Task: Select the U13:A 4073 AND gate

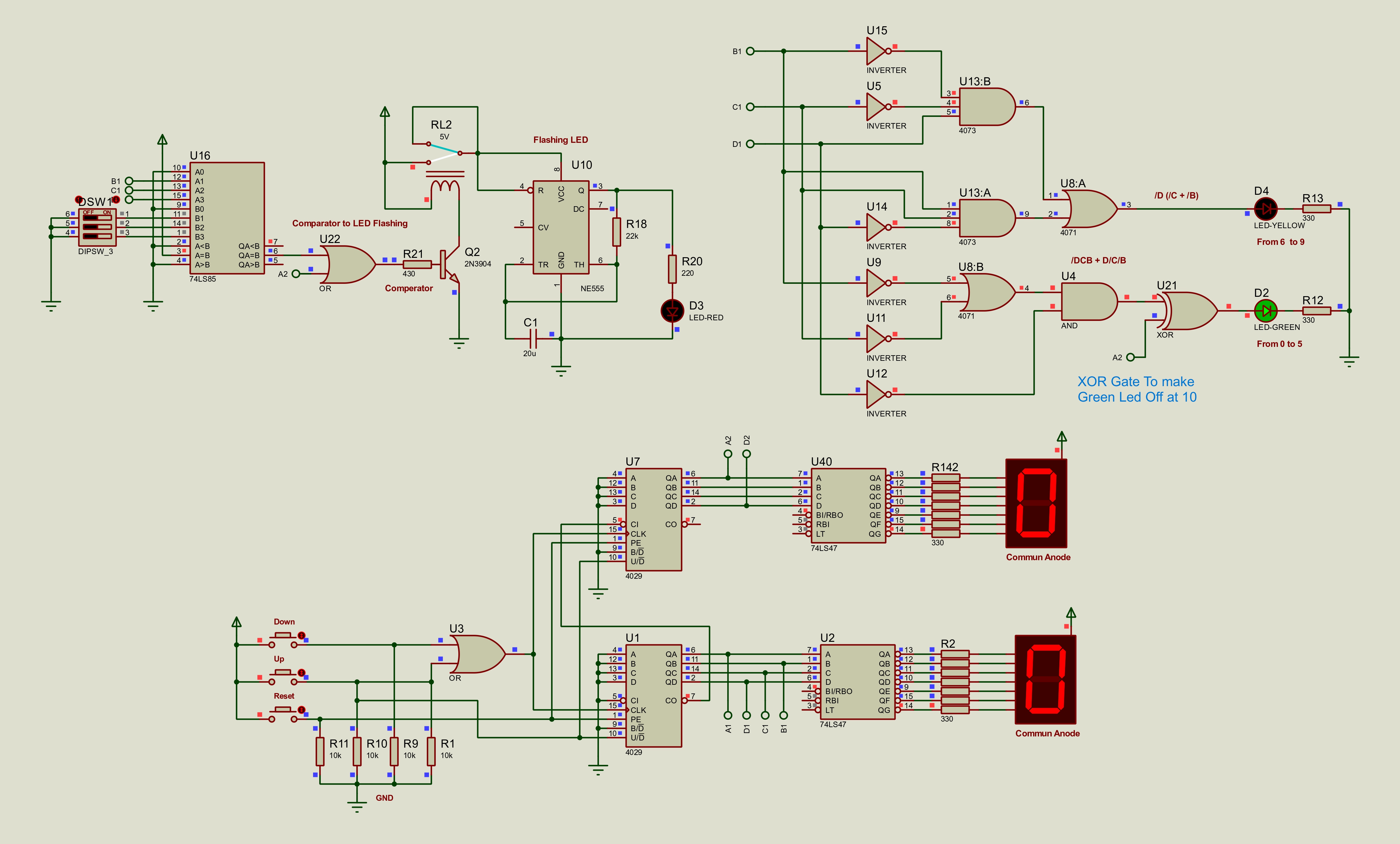Action: click(x=987, y=218)
